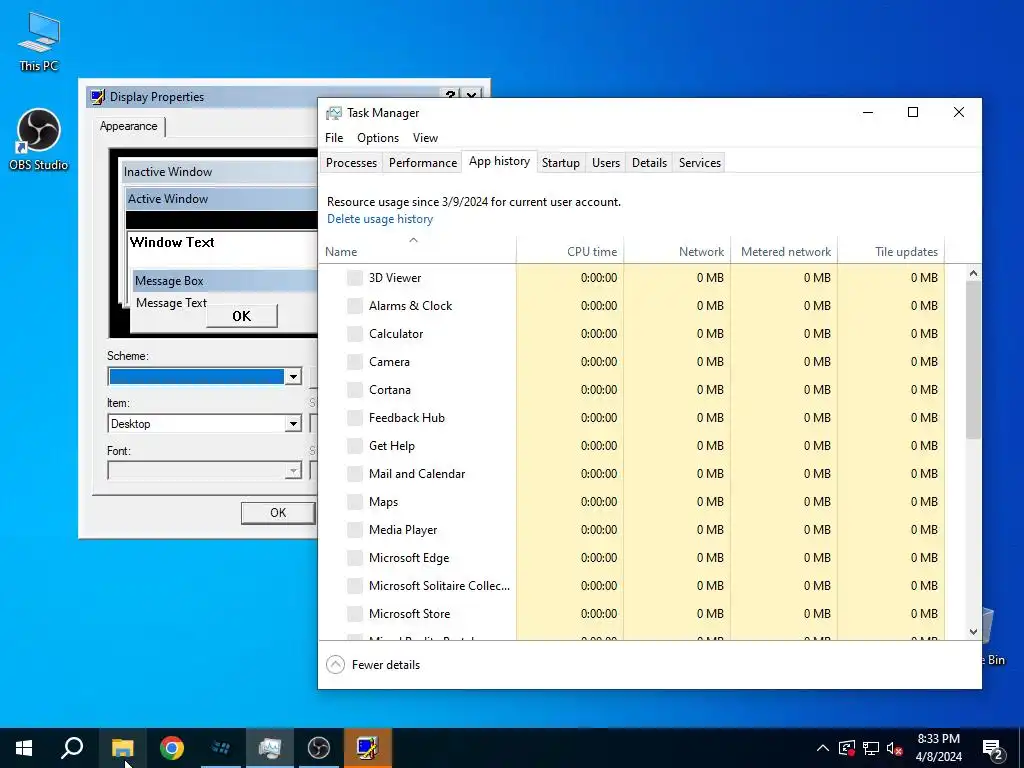Image resolution: width=1024 pixels, height=768 pixels.
Task: Collapse Task Manager with Fewer details
Action: [373, 665]
